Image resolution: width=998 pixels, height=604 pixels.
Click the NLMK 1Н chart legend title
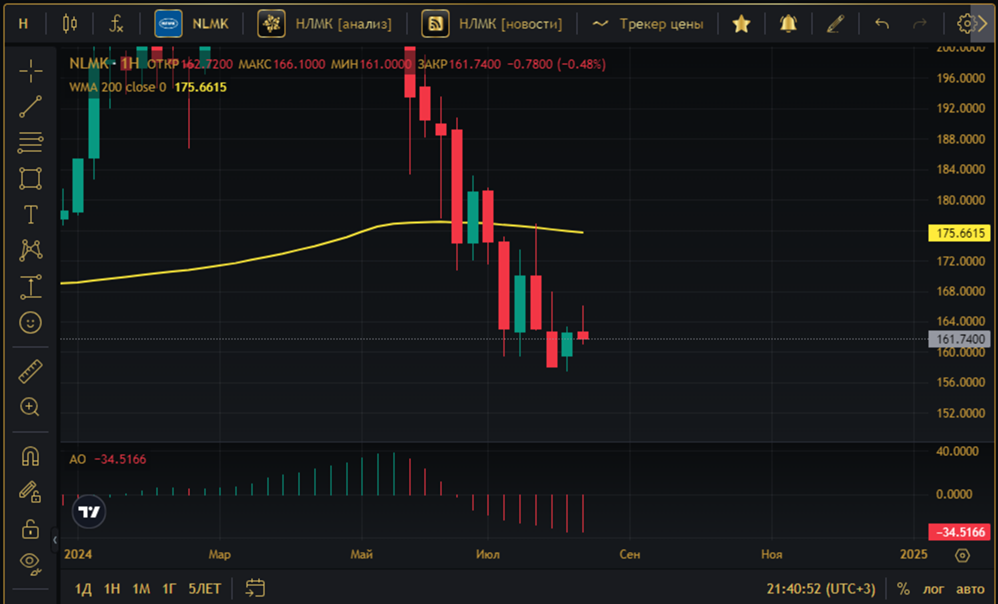click(x=104, y=64)
